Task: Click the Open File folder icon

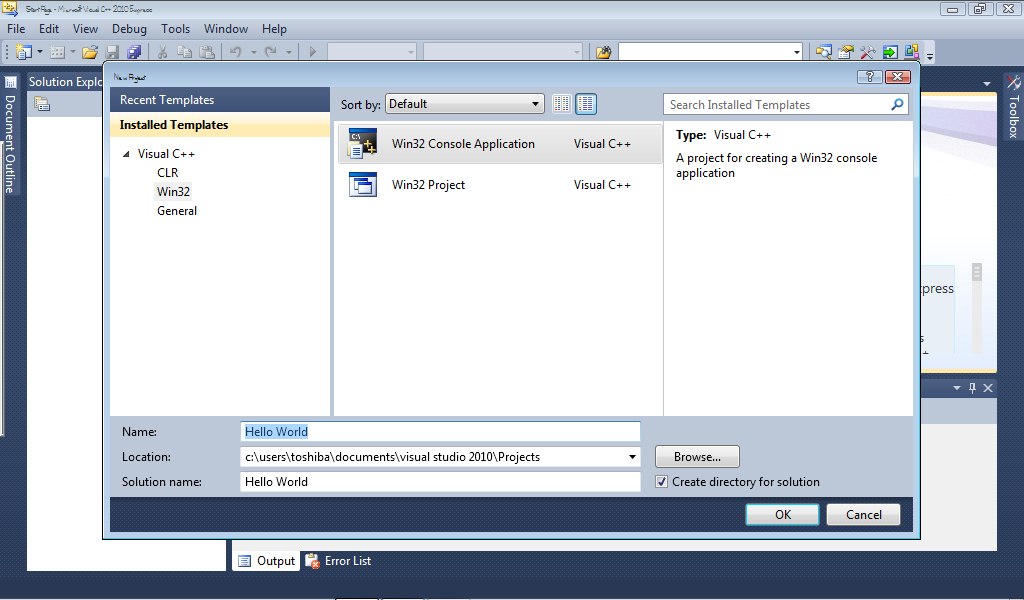Action: coord(89,52)
